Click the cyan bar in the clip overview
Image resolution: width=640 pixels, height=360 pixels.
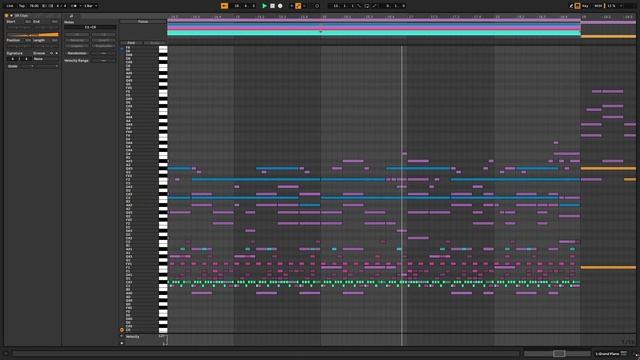tap(373, 33)
